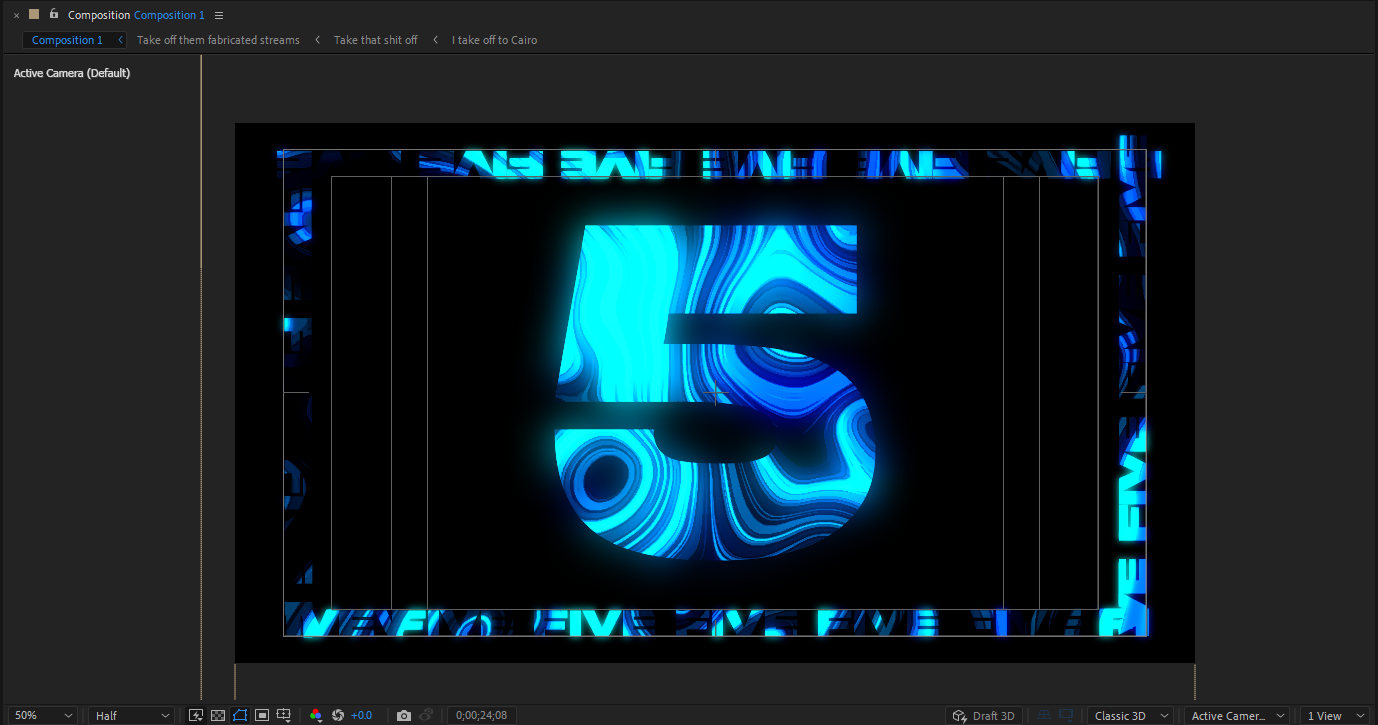Open the 1 View layout dropdown
This screenshot has width=1378, height=725.
tap(1334, 715)
